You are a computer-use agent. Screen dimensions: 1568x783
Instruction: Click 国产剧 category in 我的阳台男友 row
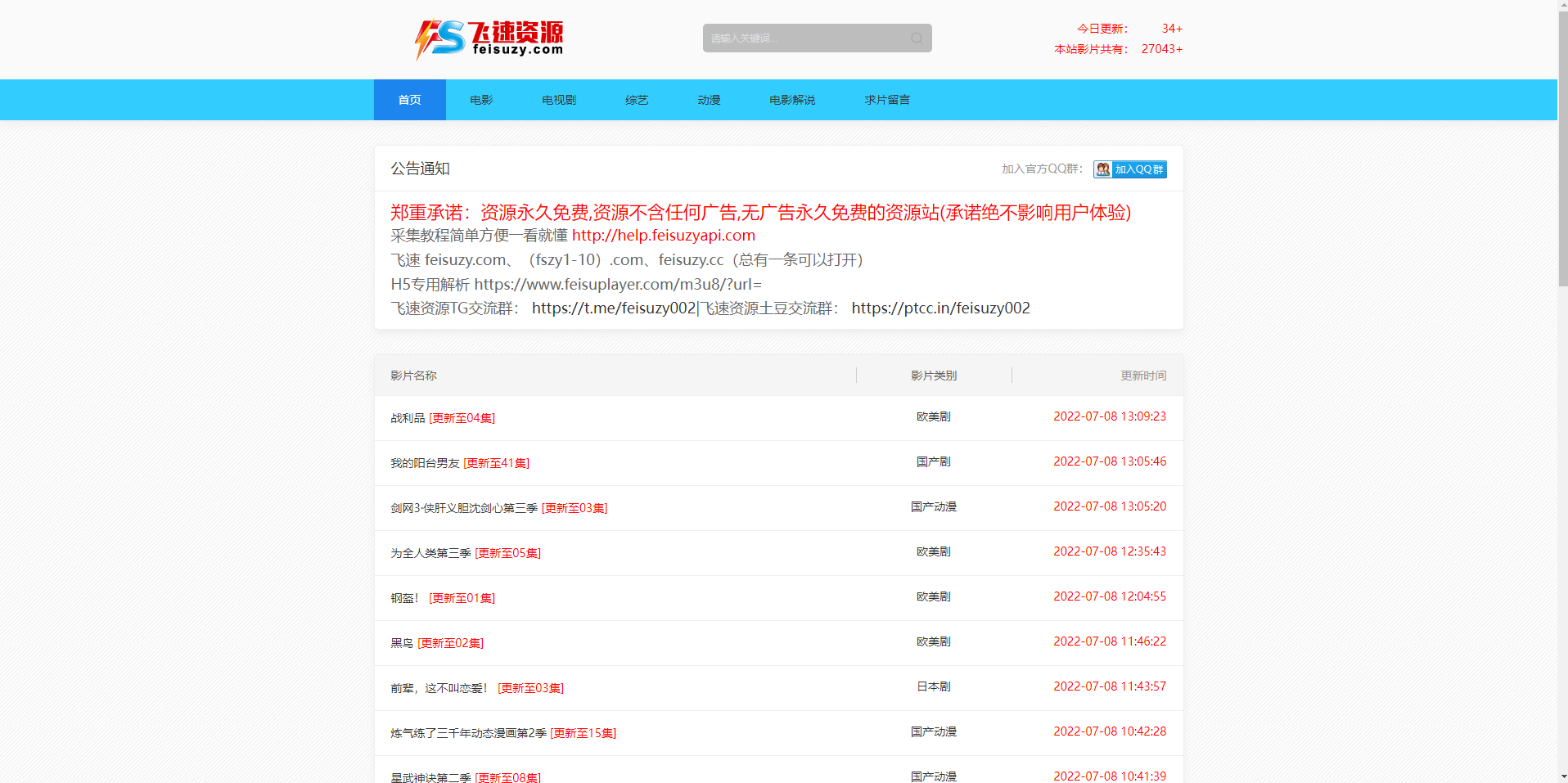pyautogui.click(x=934, y=461)
